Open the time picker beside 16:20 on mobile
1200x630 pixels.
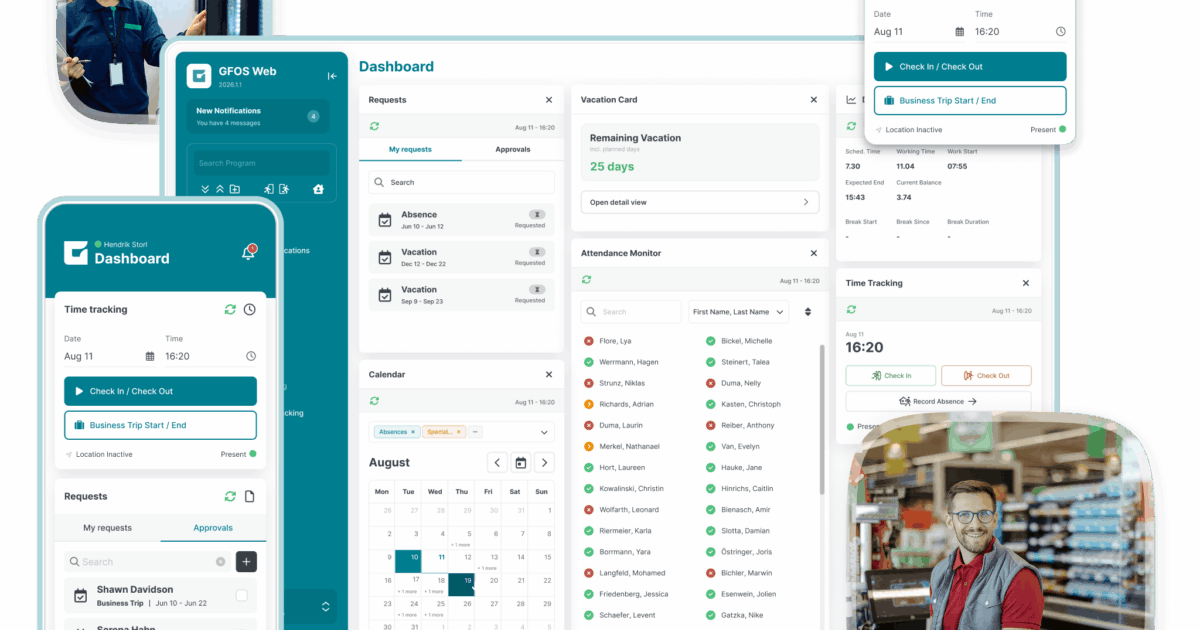(x=251, y=356)
